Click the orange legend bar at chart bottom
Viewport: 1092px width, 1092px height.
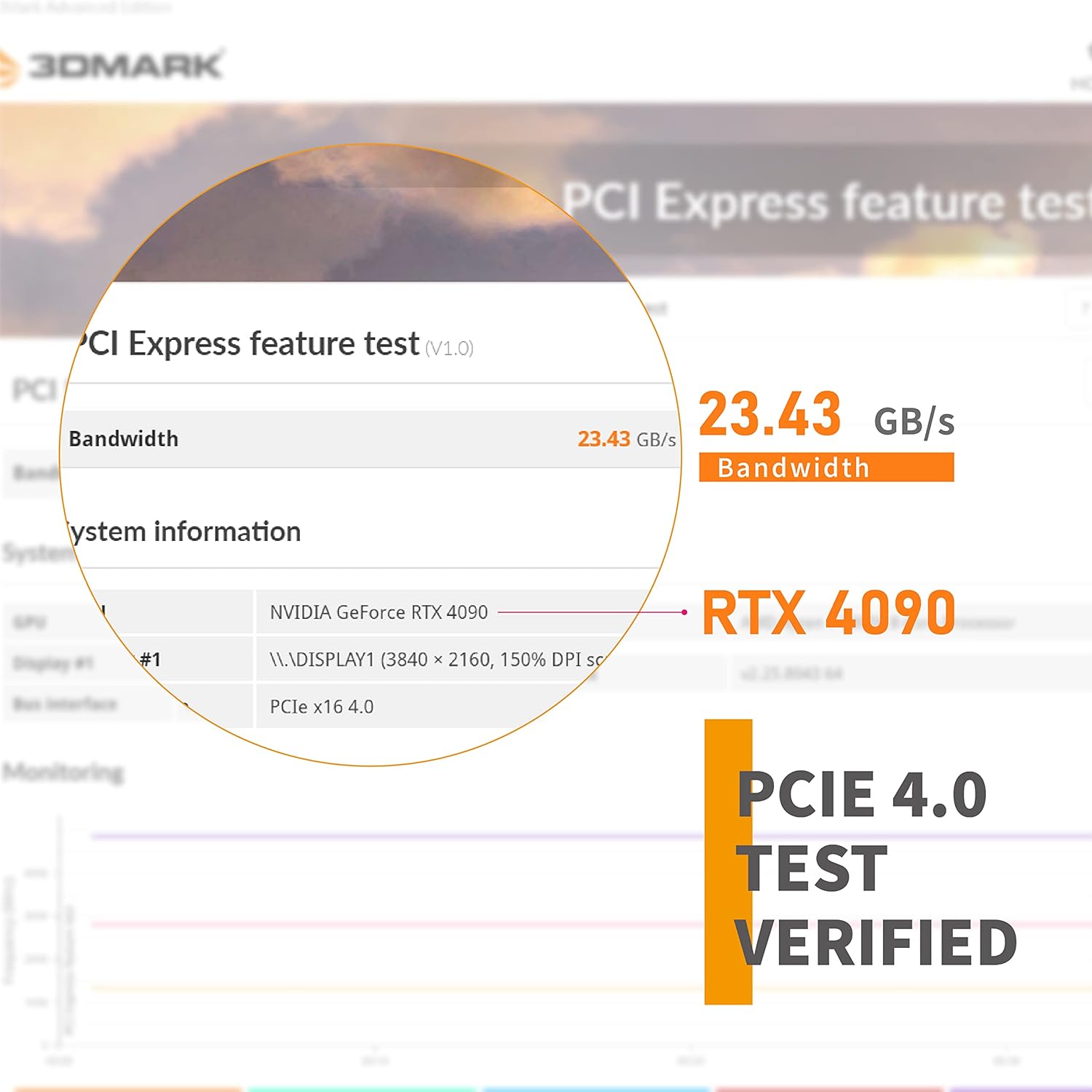pos(127,1089)
